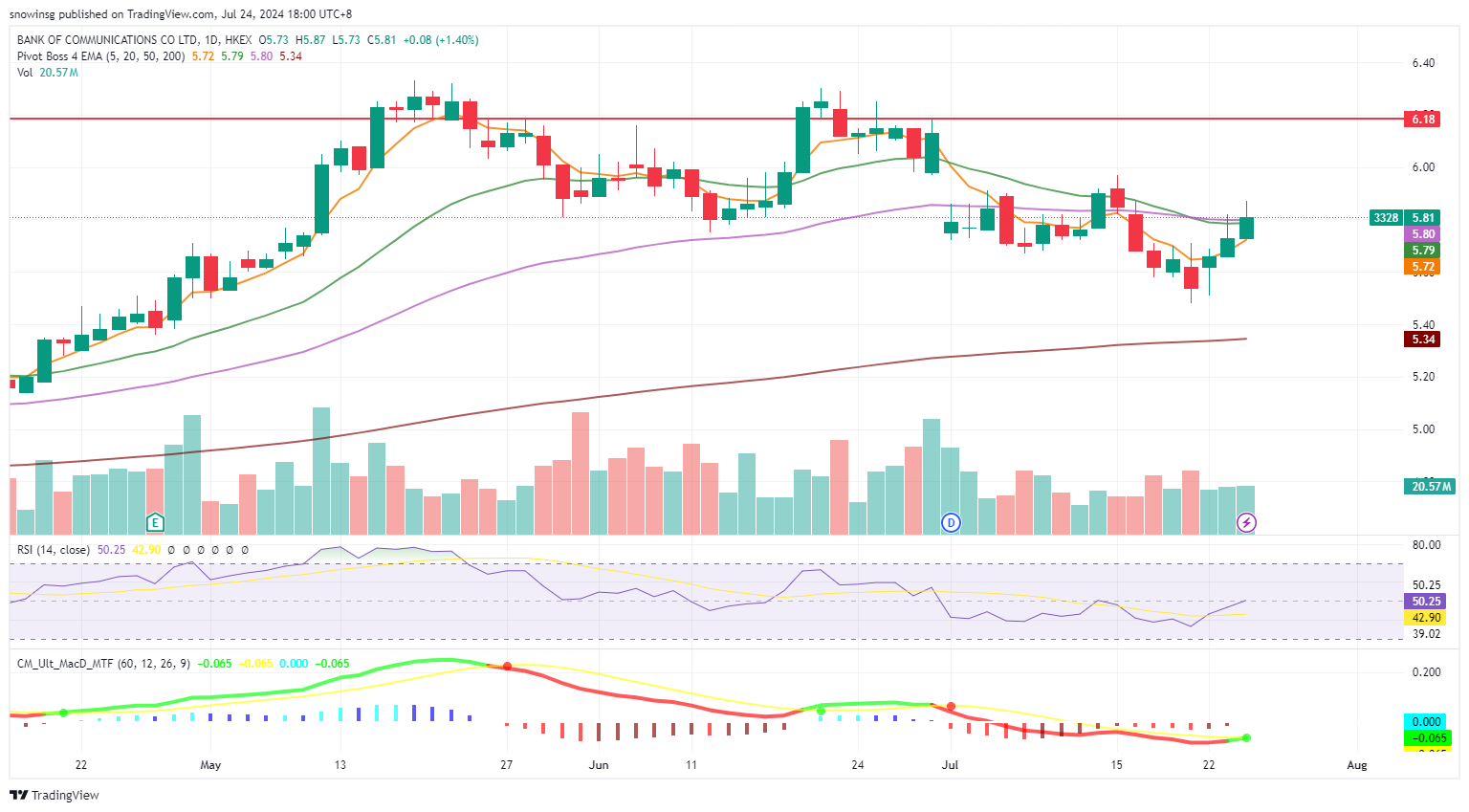Click the green -0.065 MACD axis tag
The height and width of the screenshot is (812, 1469).
click(x=1427, y=738)
